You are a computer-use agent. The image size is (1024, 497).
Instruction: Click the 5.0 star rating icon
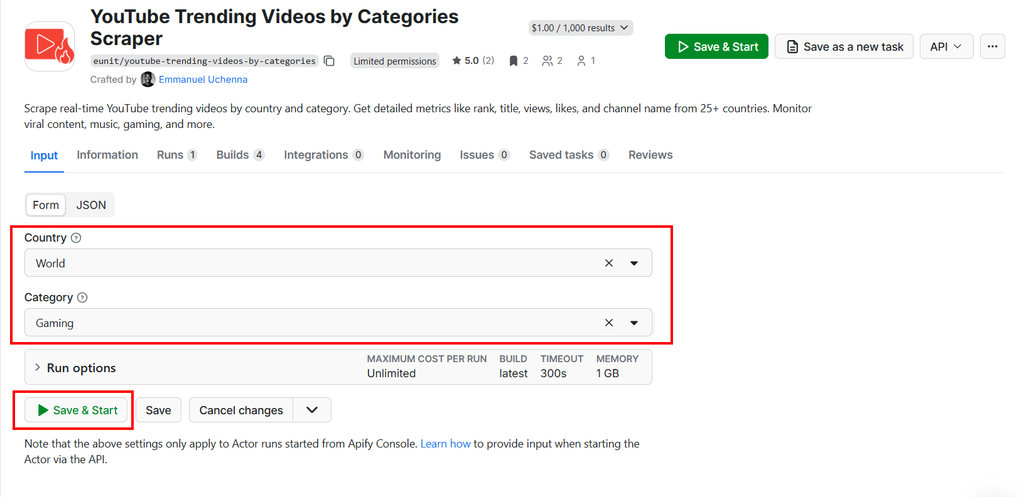[x=456, y=61]
